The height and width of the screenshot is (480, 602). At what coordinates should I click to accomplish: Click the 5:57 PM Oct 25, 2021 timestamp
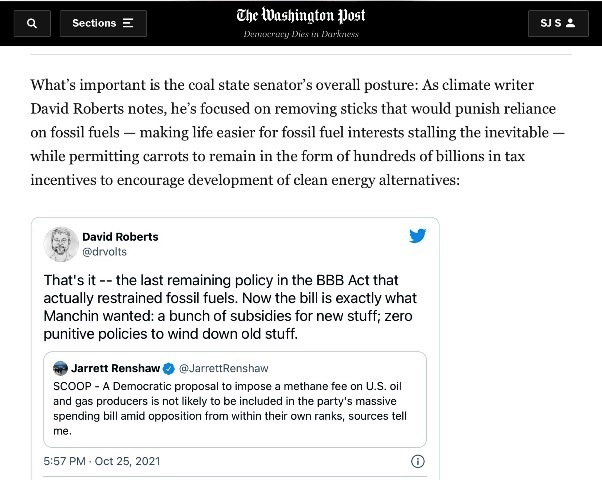[x=101, y=461]
